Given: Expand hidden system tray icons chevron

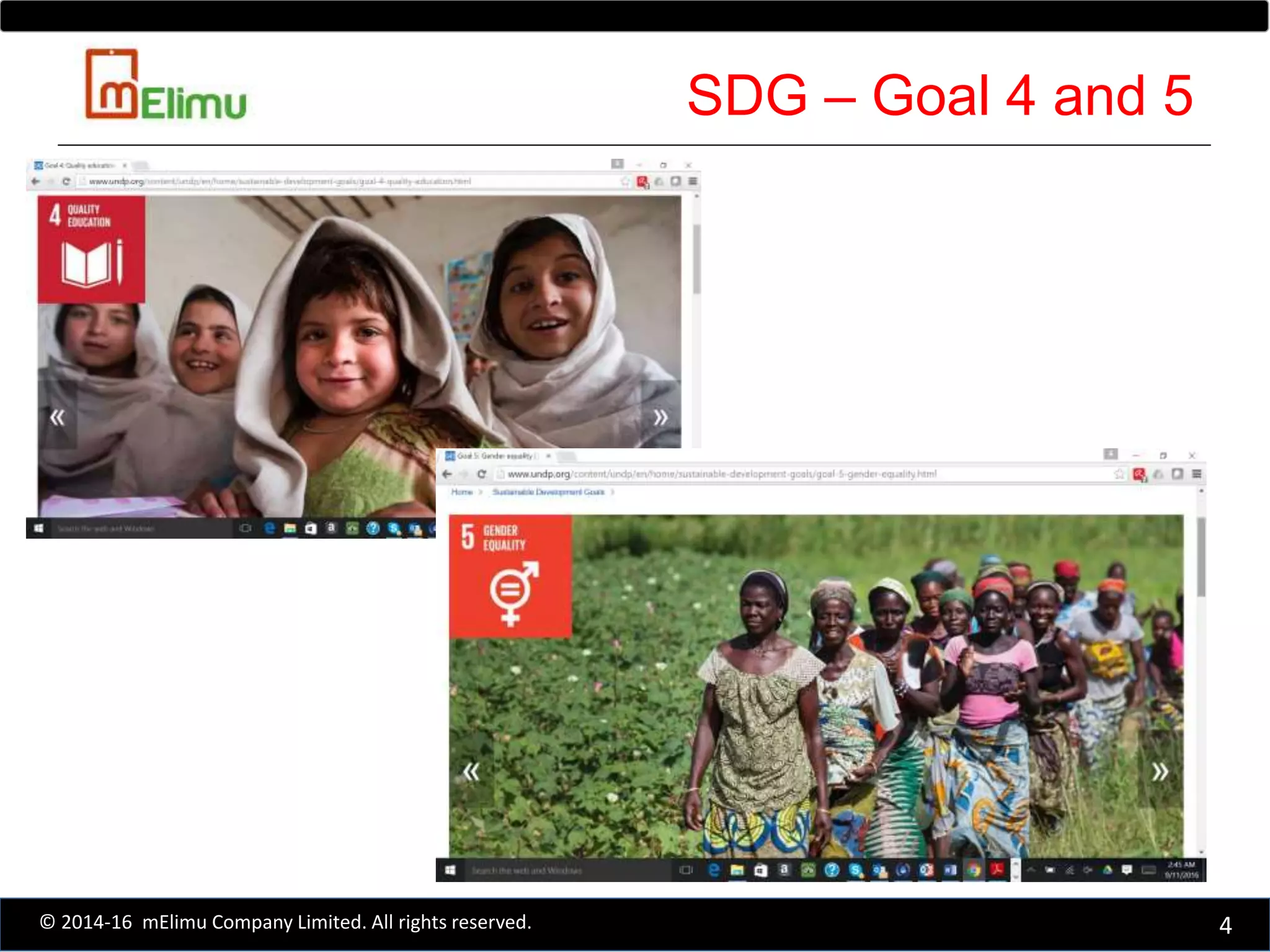Looking at the screenshot, I should tap(1031, 870).
